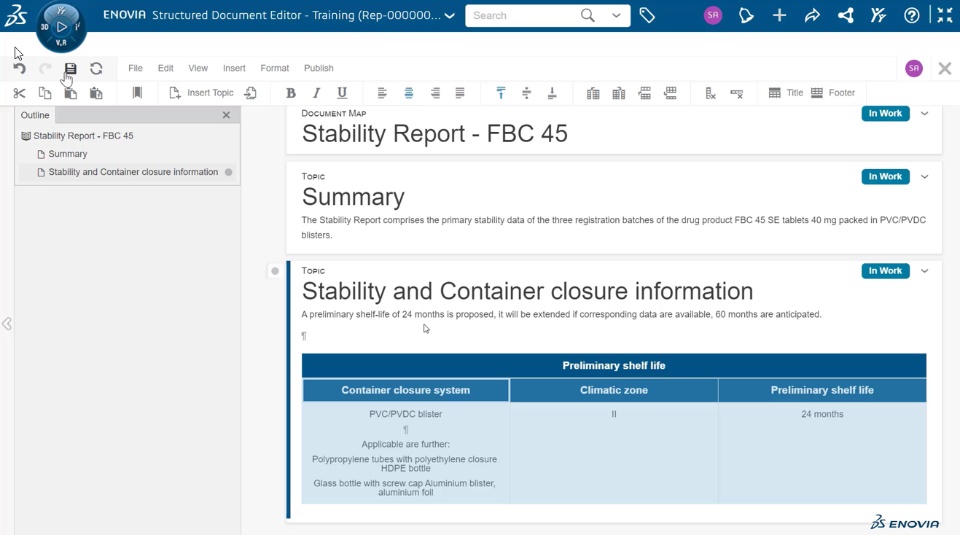
Task: Click the Insert Topic button
Action: tap(201, 93)
